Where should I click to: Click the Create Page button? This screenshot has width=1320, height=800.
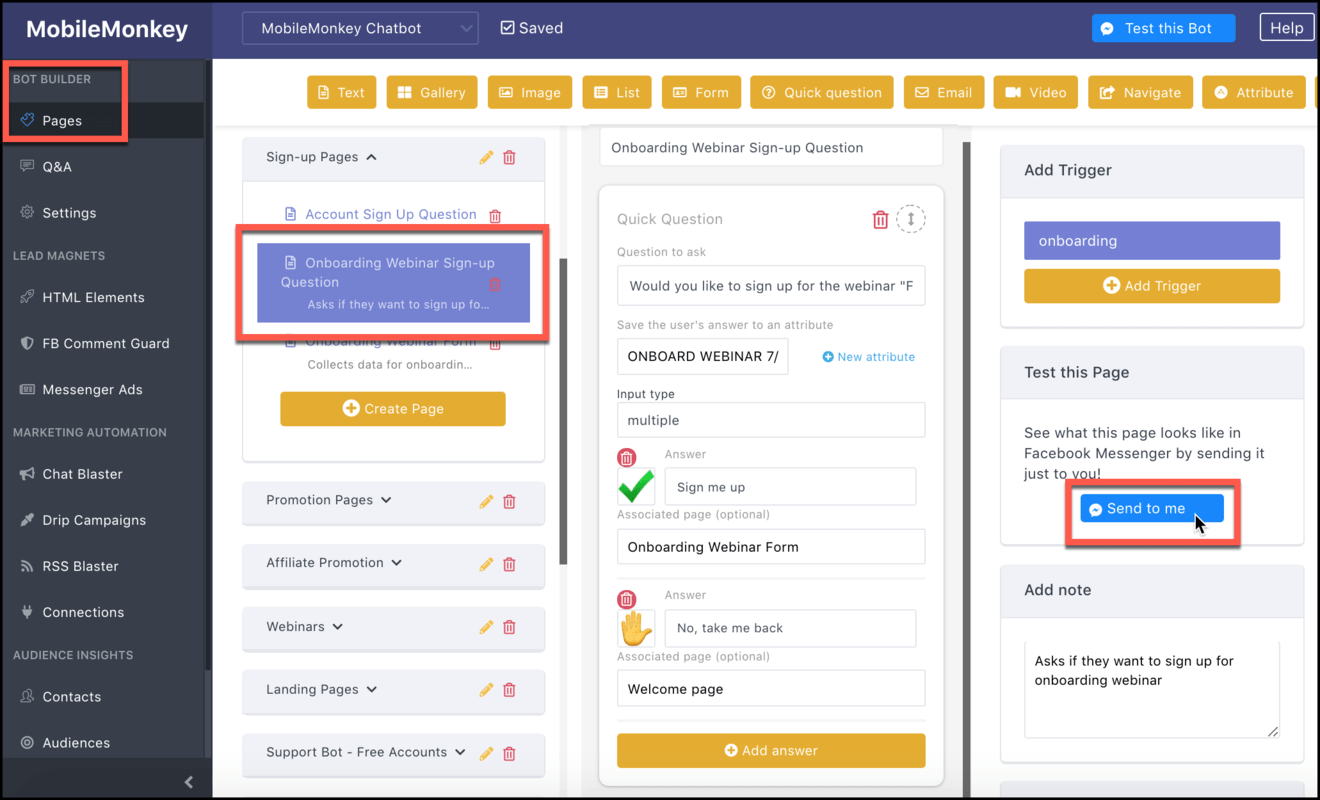(392, 409)
